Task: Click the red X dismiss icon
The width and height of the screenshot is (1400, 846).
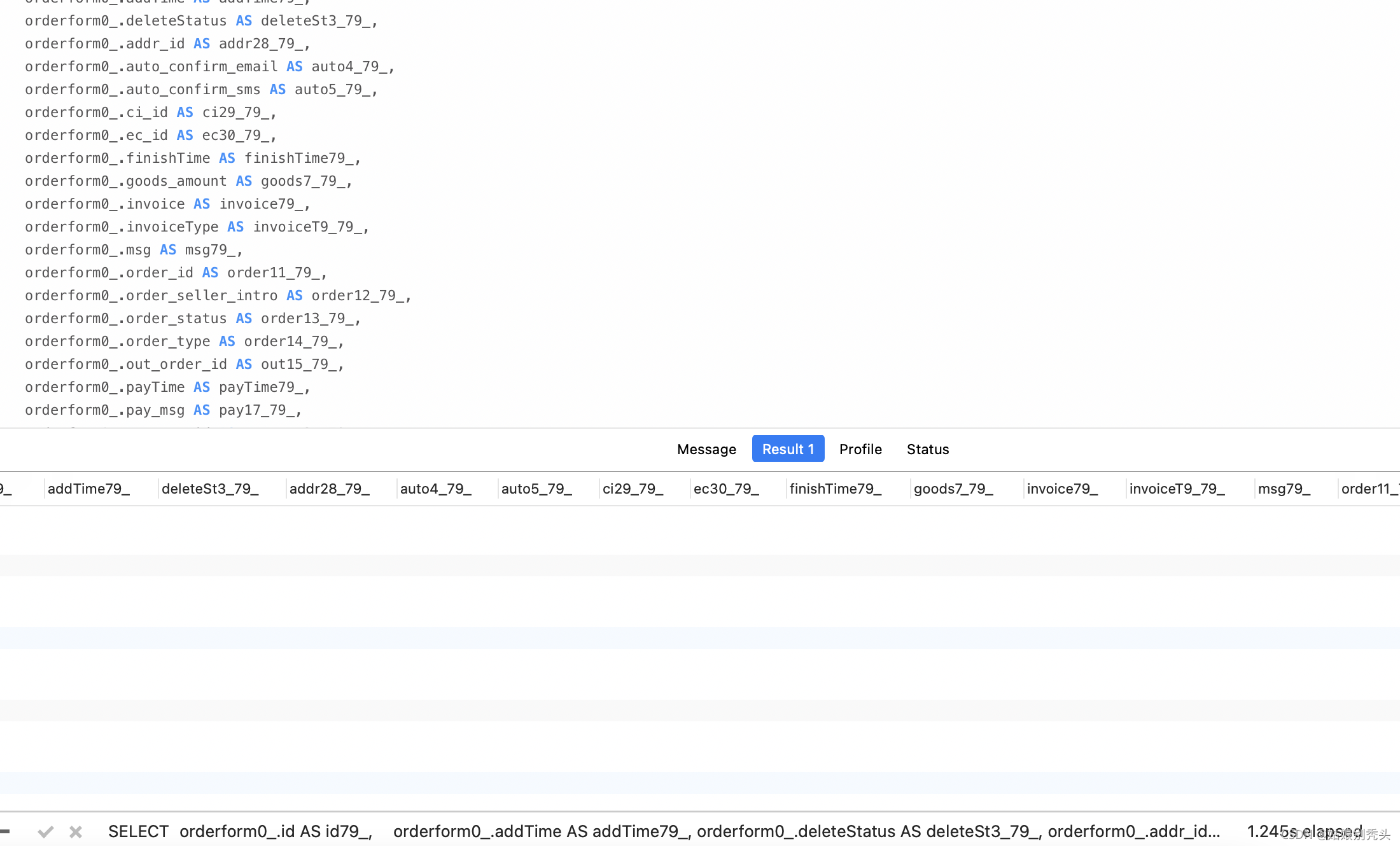Action: point(76,831)
